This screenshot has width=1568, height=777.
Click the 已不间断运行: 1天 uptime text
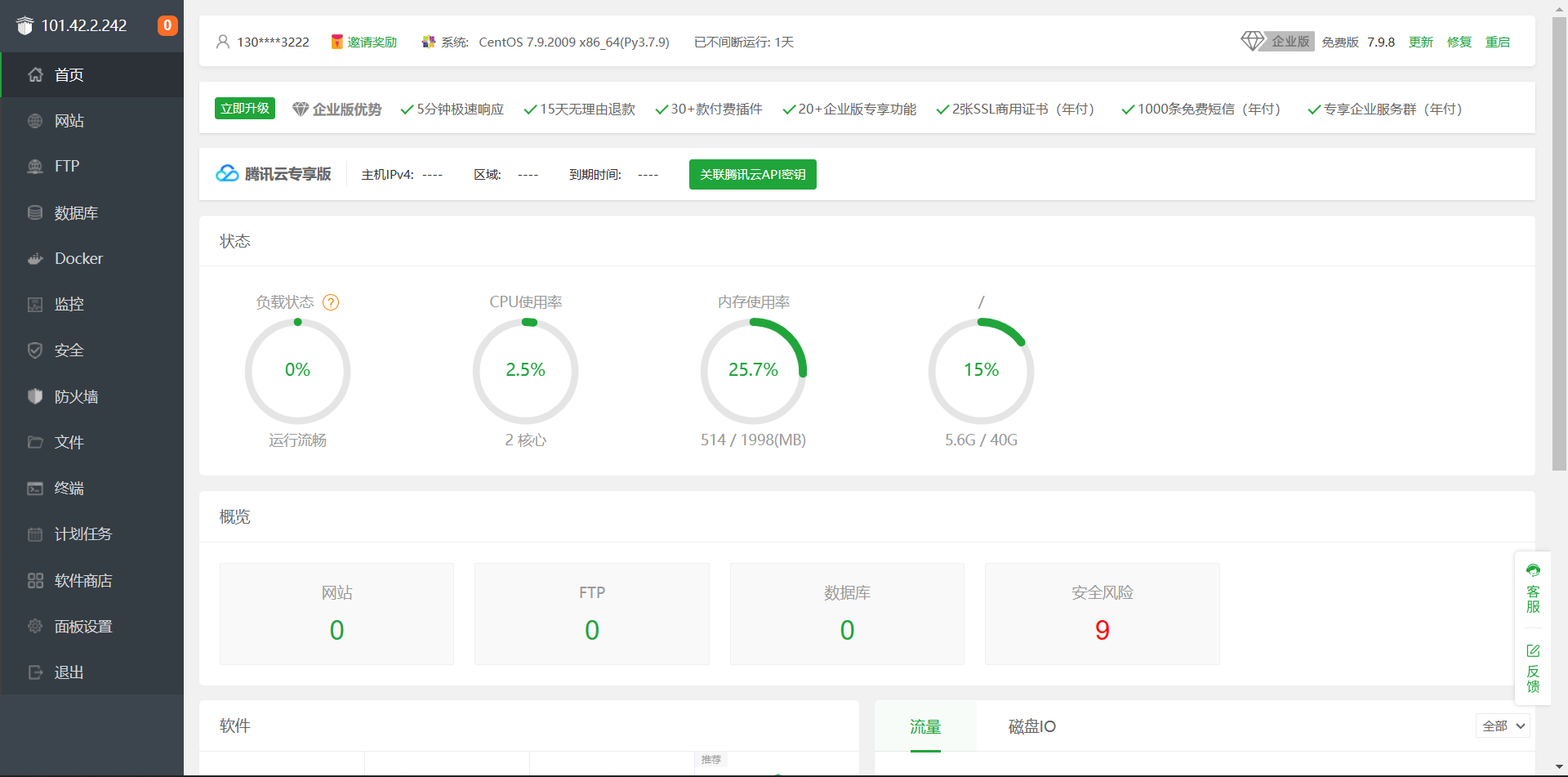[744, 42]
